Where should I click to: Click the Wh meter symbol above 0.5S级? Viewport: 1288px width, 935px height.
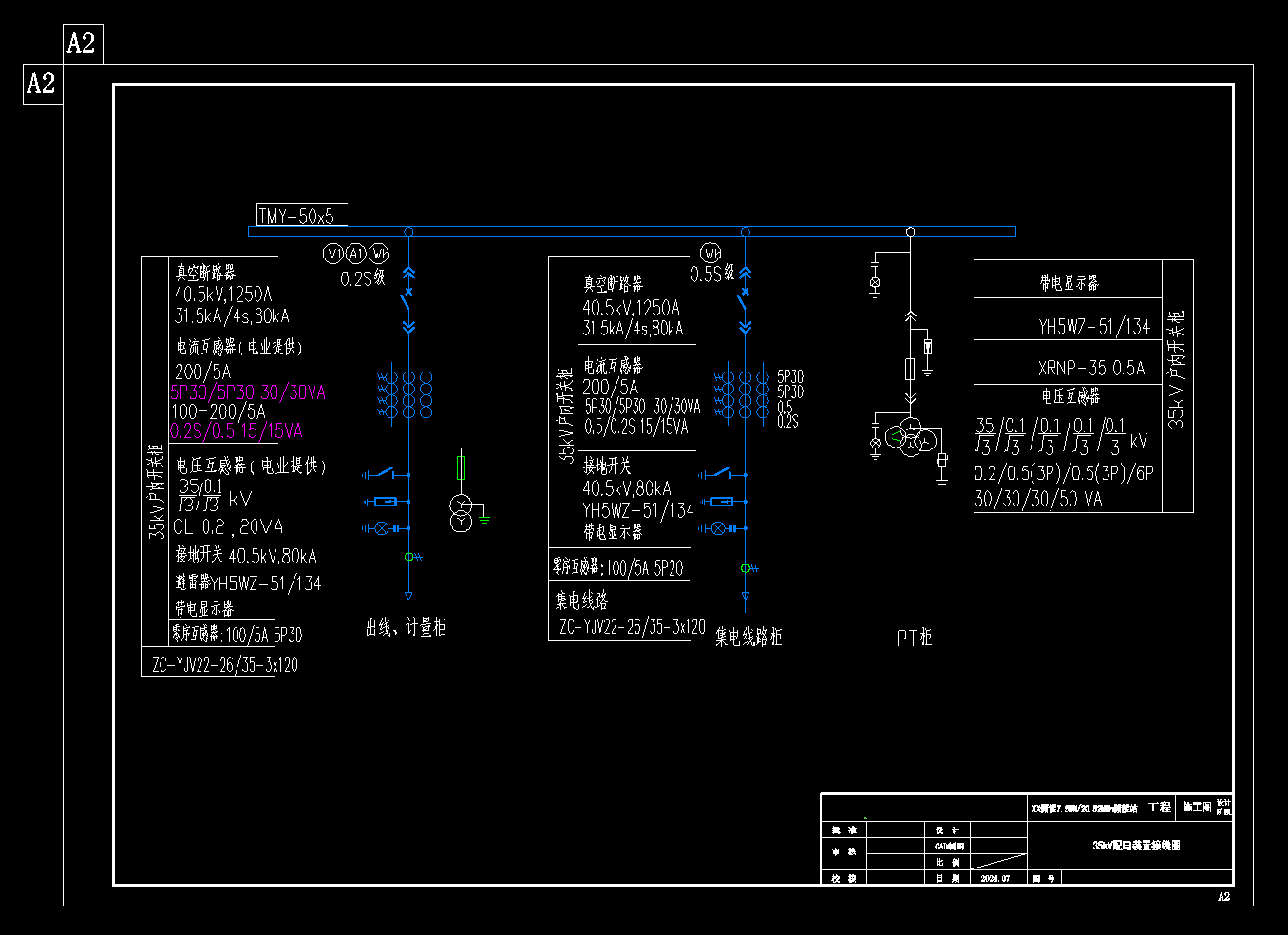[710, 253]
